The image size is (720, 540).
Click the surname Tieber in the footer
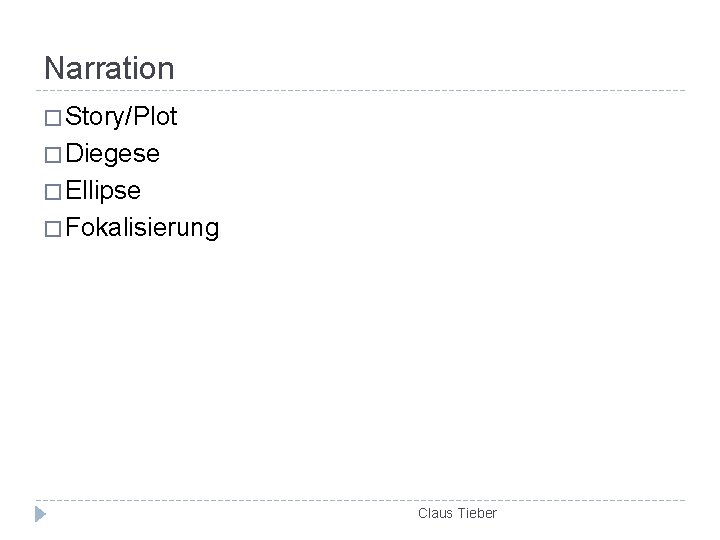tap(478, 513)
